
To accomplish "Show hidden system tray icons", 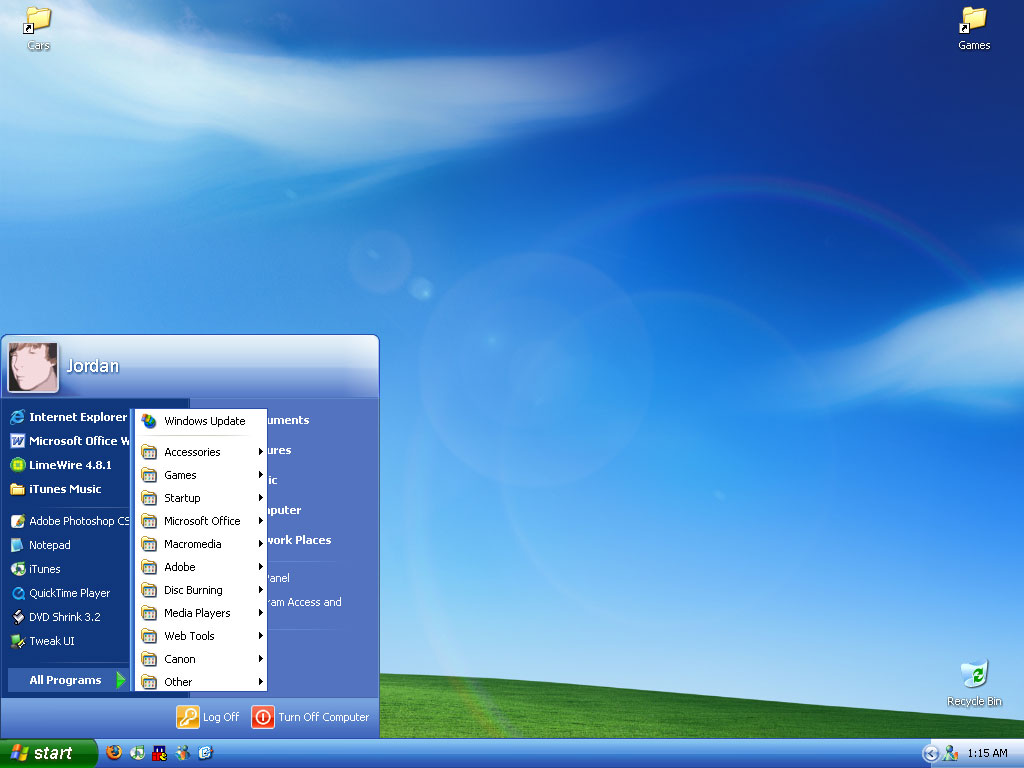I will pos(930,754).
